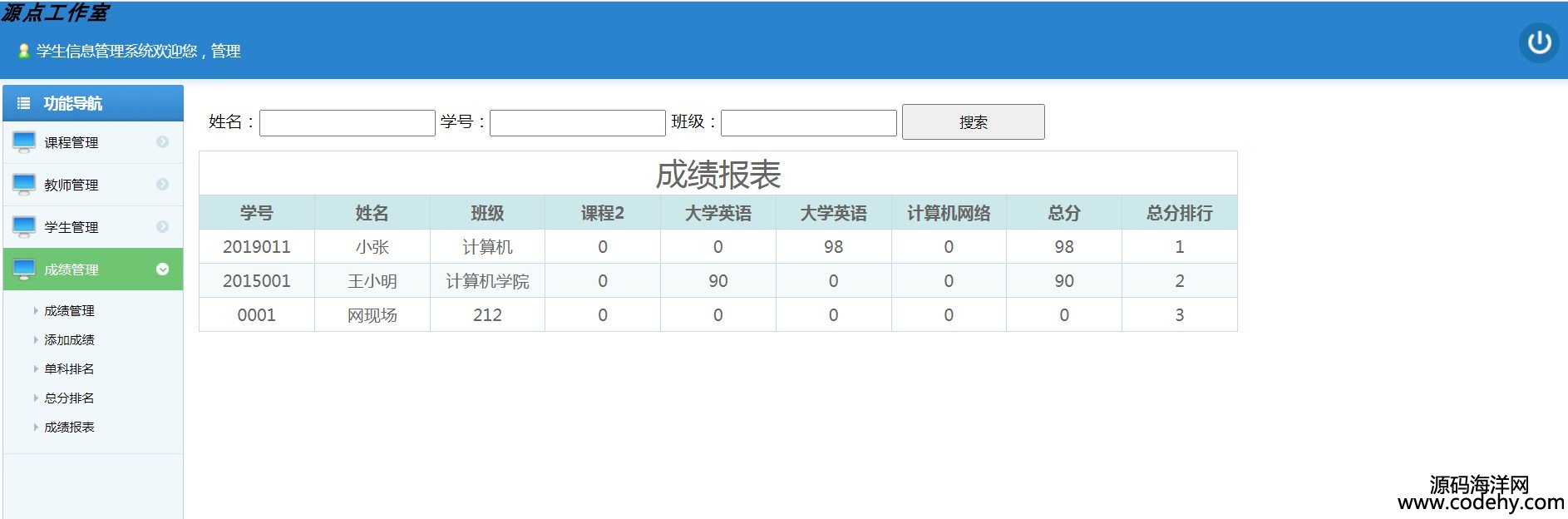Click the power logout icon
The width and height of the screenshot is (1568, 519).
(x=1538, y=42)
